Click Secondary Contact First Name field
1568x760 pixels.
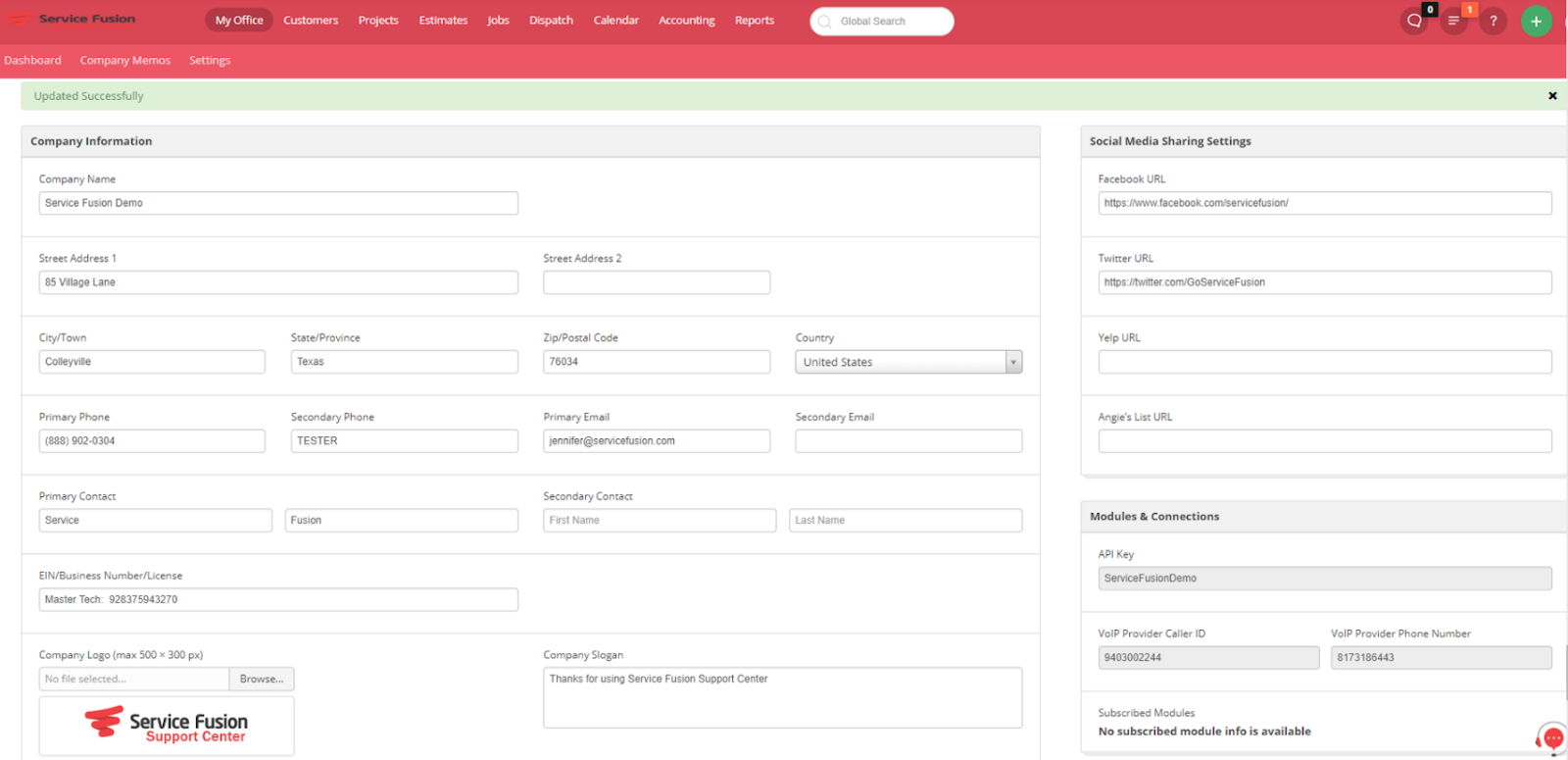(x=660, y=521)
